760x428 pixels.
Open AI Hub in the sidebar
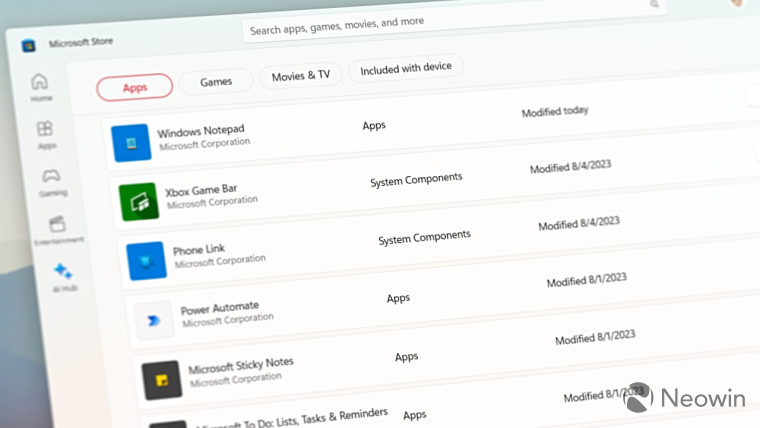64,273
